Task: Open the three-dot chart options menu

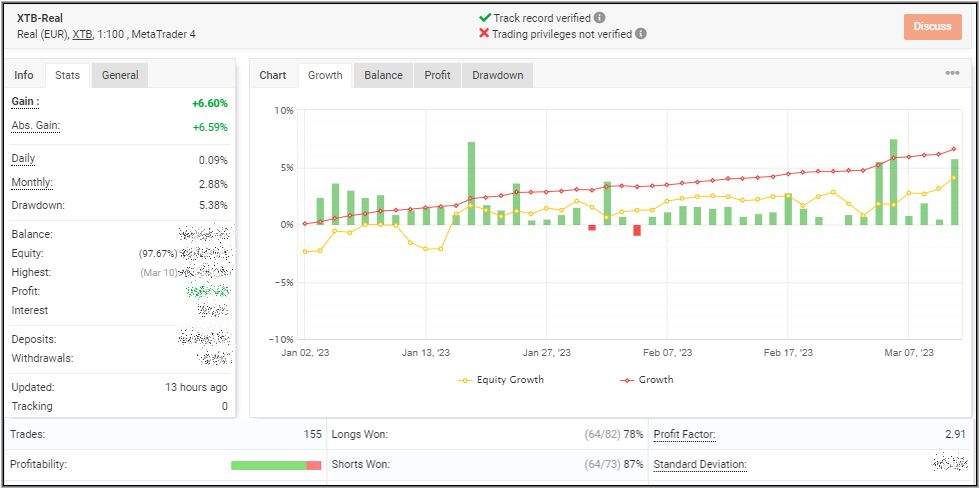Action: [952, 73]
